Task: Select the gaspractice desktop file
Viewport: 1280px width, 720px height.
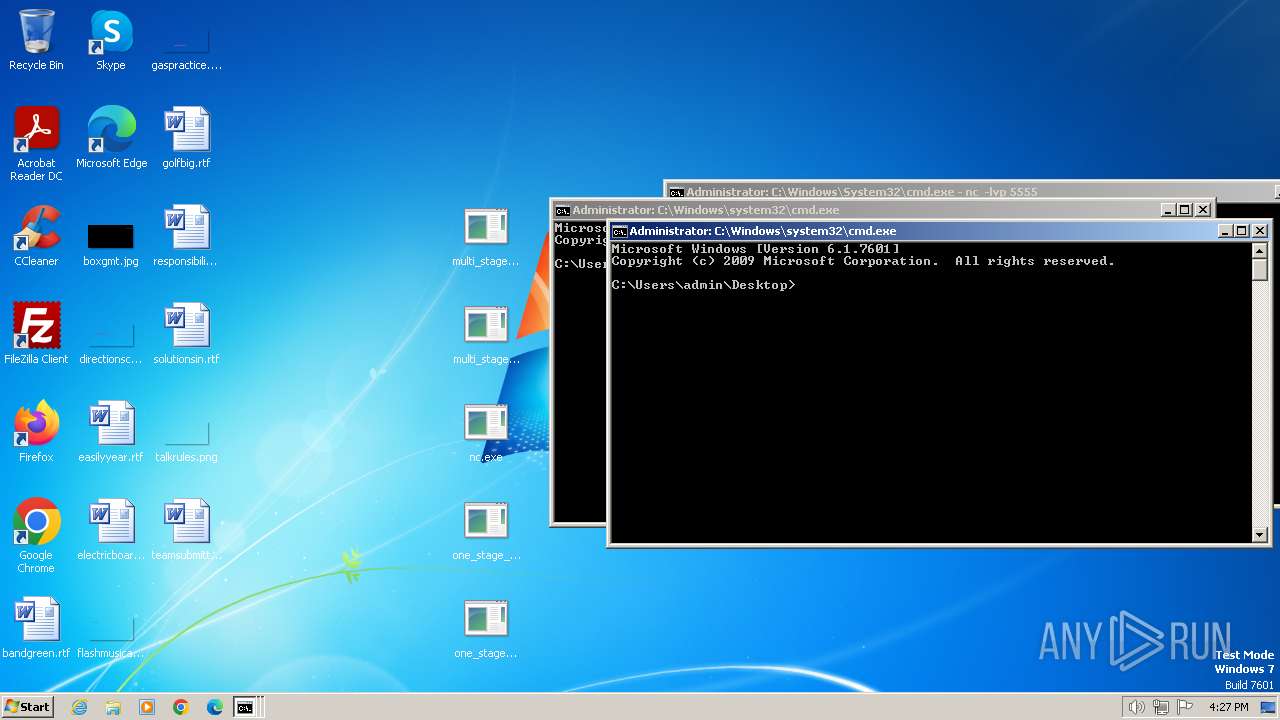Action: point(186,40)
